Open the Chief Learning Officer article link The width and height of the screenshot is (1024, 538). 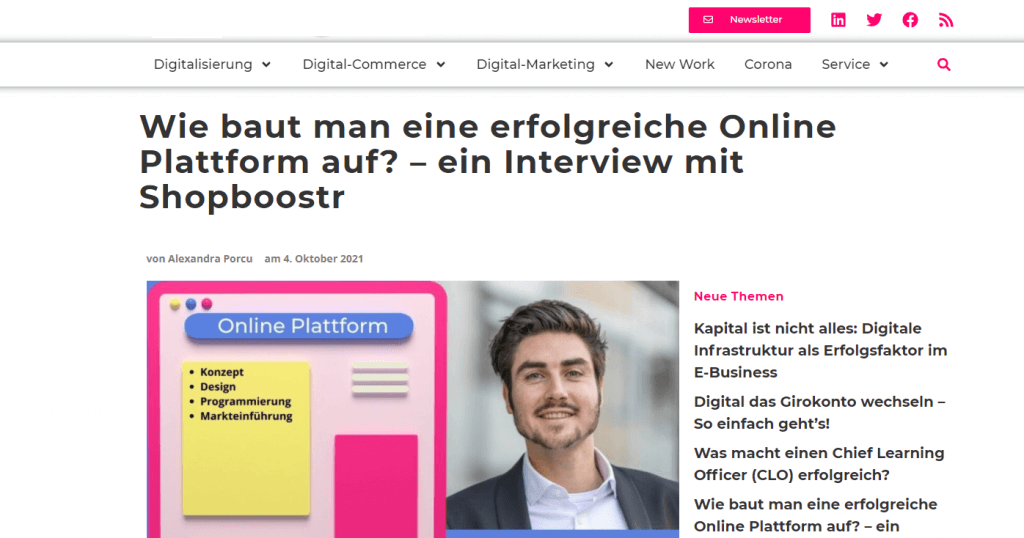click(819, 464)
